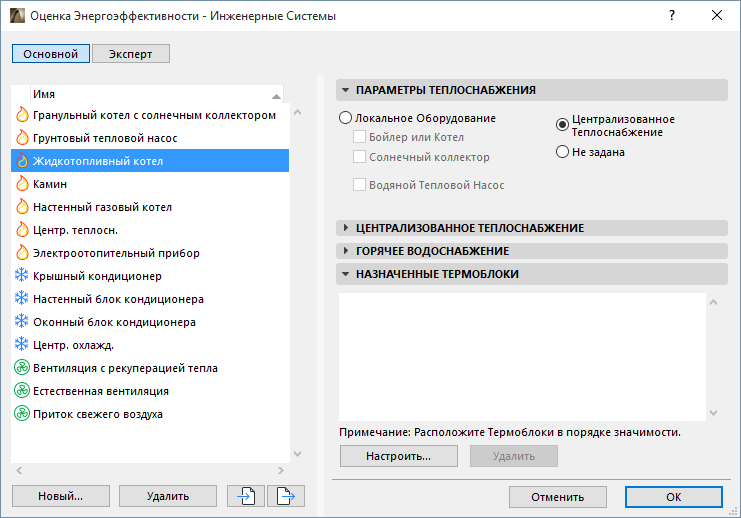The image size is (741, 518).
Task: Click fan icon of Естественная вентиляция
Action: pyautogui.click(x=22, y=391)
